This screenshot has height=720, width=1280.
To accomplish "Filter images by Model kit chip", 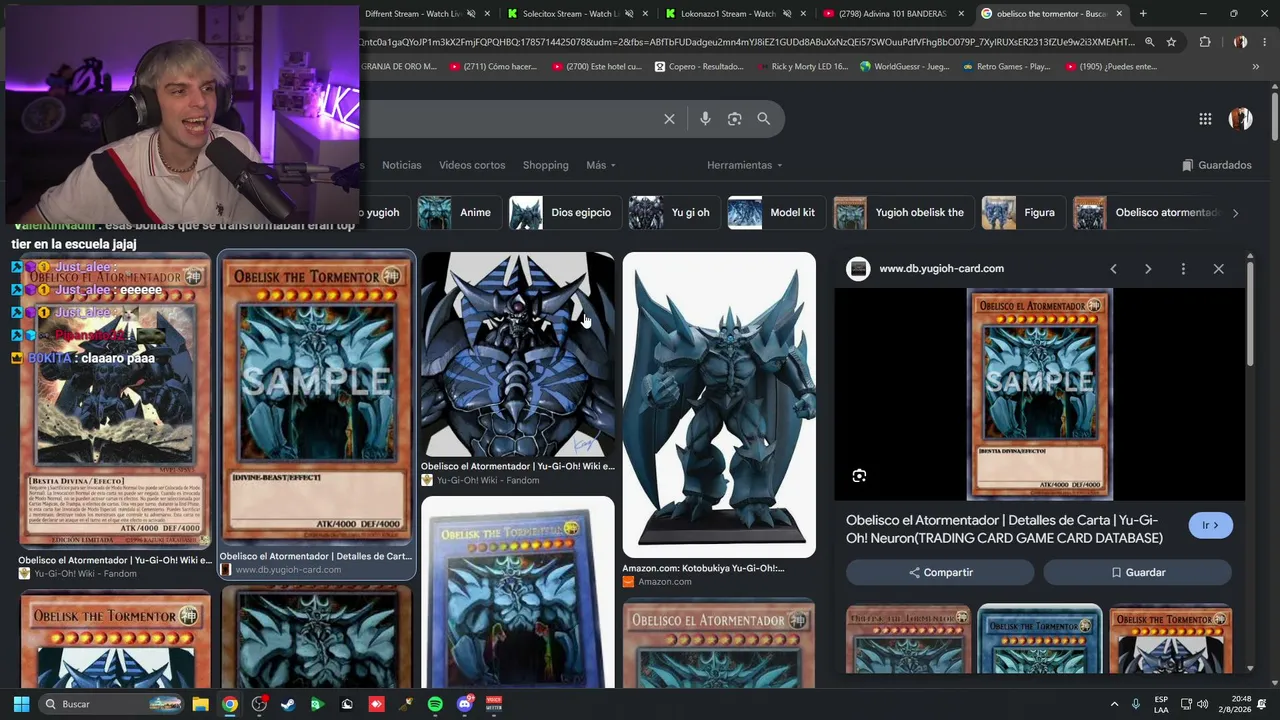I will coord(775,212).
